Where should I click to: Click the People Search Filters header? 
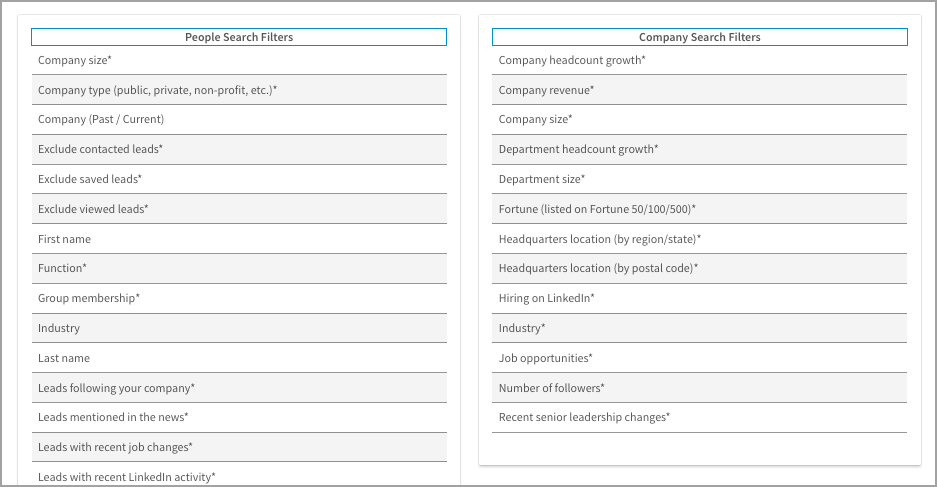coord(239,37)
